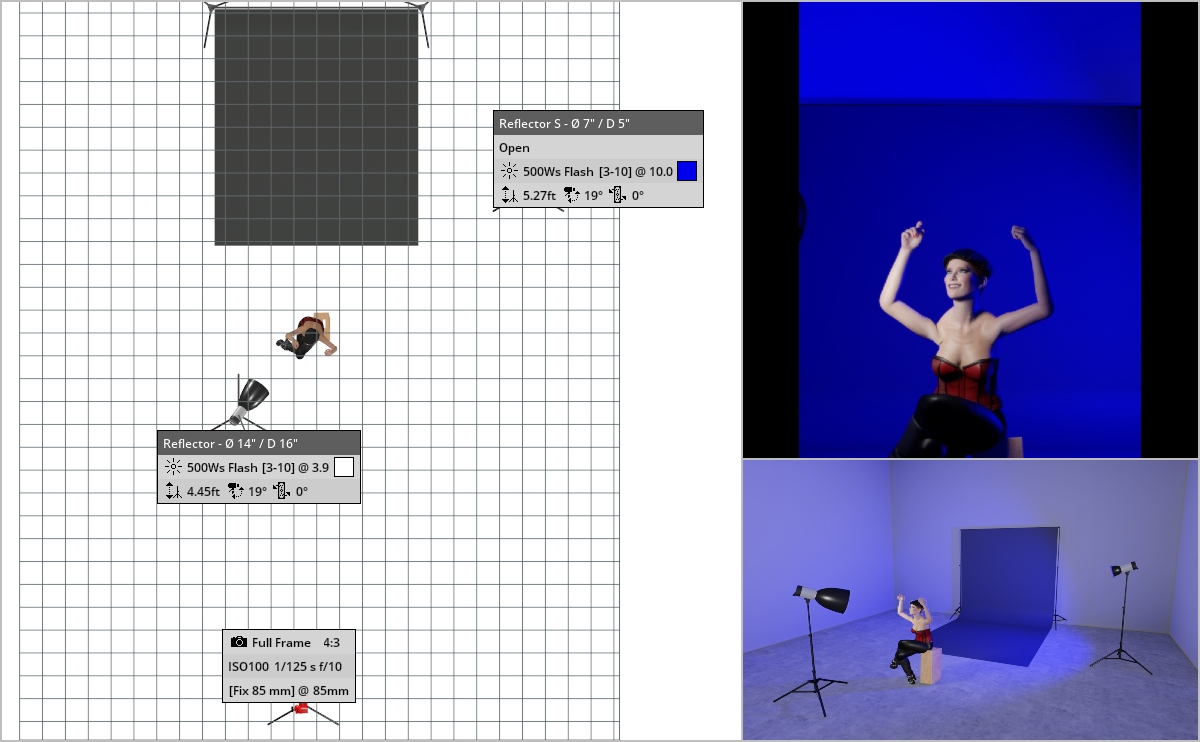Click the ISO100 1/125 s f/10 exposure row
Screen dimensions: 1200x742
point(288,667)
